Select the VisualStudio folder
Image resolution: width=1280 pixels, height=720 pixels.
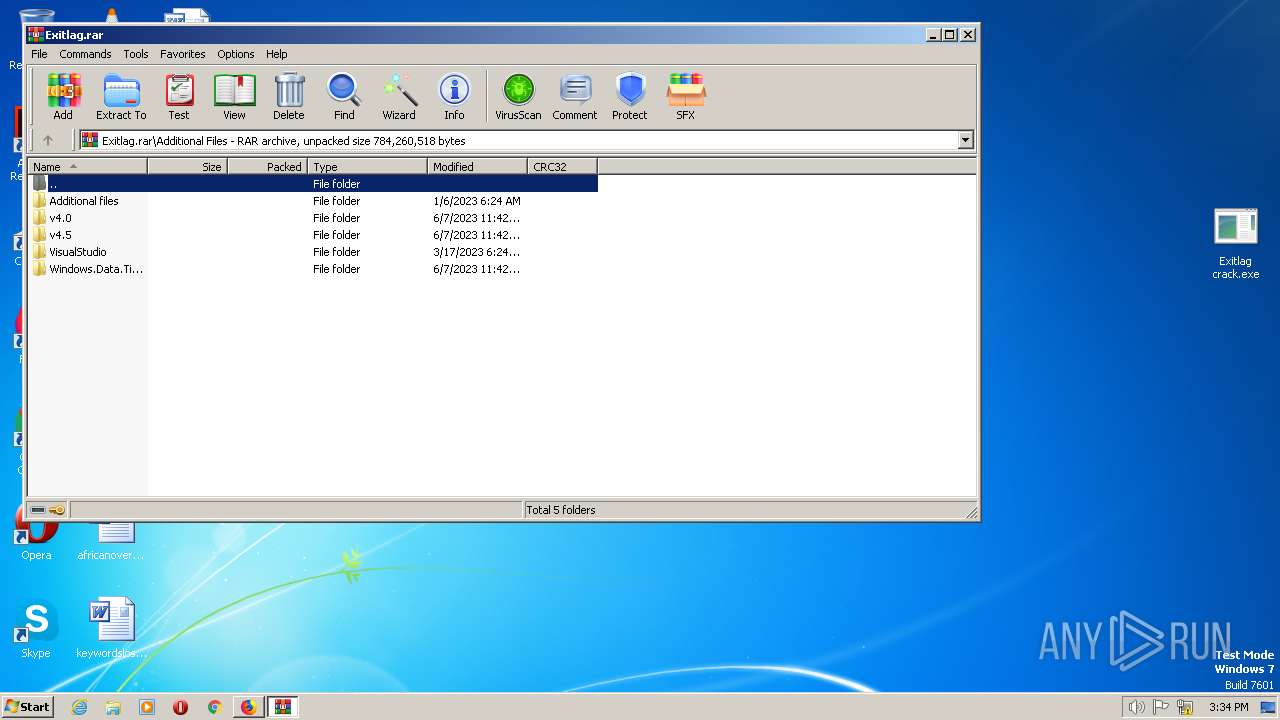click(x=77, y=252)
